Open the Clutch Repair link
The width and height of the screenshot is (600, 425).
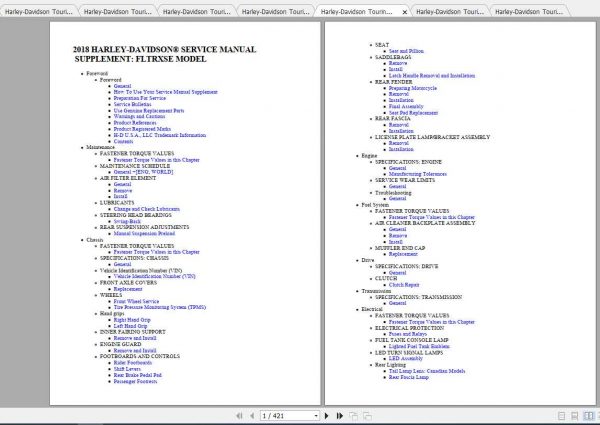(404, 285)
